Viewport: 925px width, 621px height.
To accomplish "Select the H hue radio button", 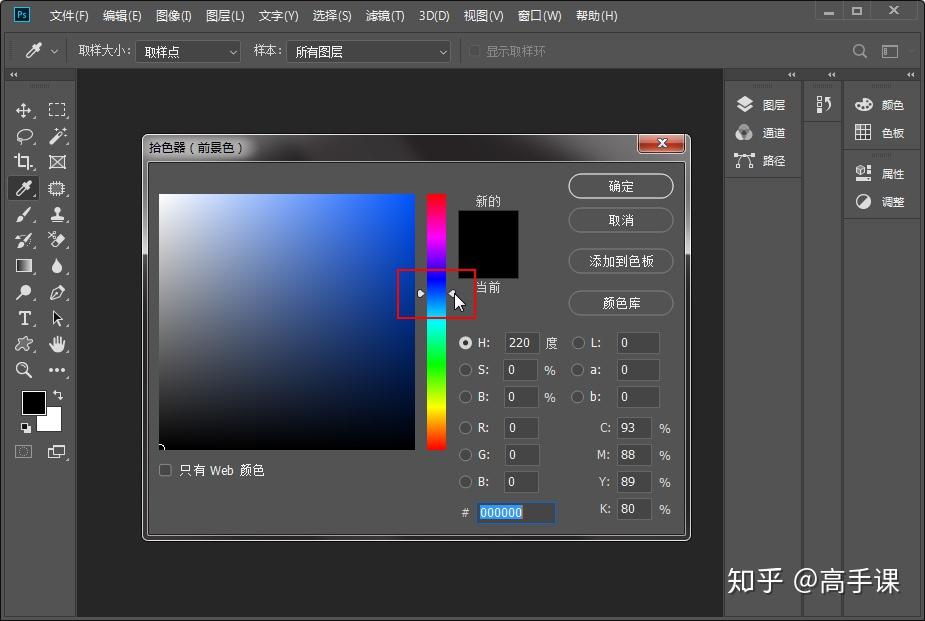I will (465, 343).
